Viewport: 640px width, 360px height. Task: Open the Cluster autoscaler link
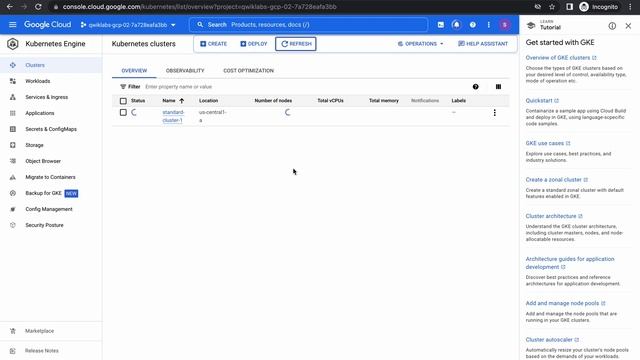tap(552, 340)
